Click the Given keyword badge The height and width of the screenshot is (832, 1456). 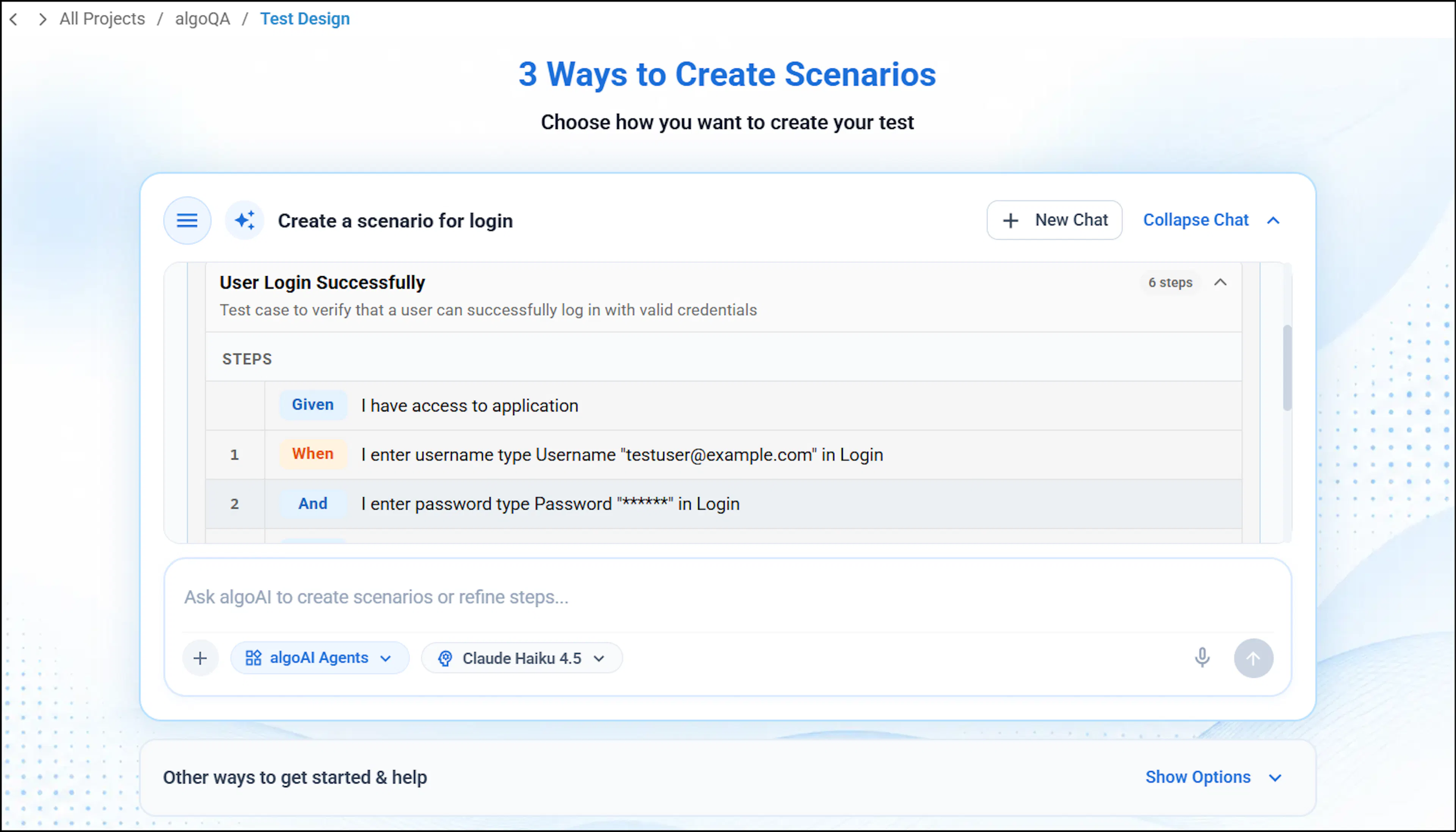tap(313, 405)
